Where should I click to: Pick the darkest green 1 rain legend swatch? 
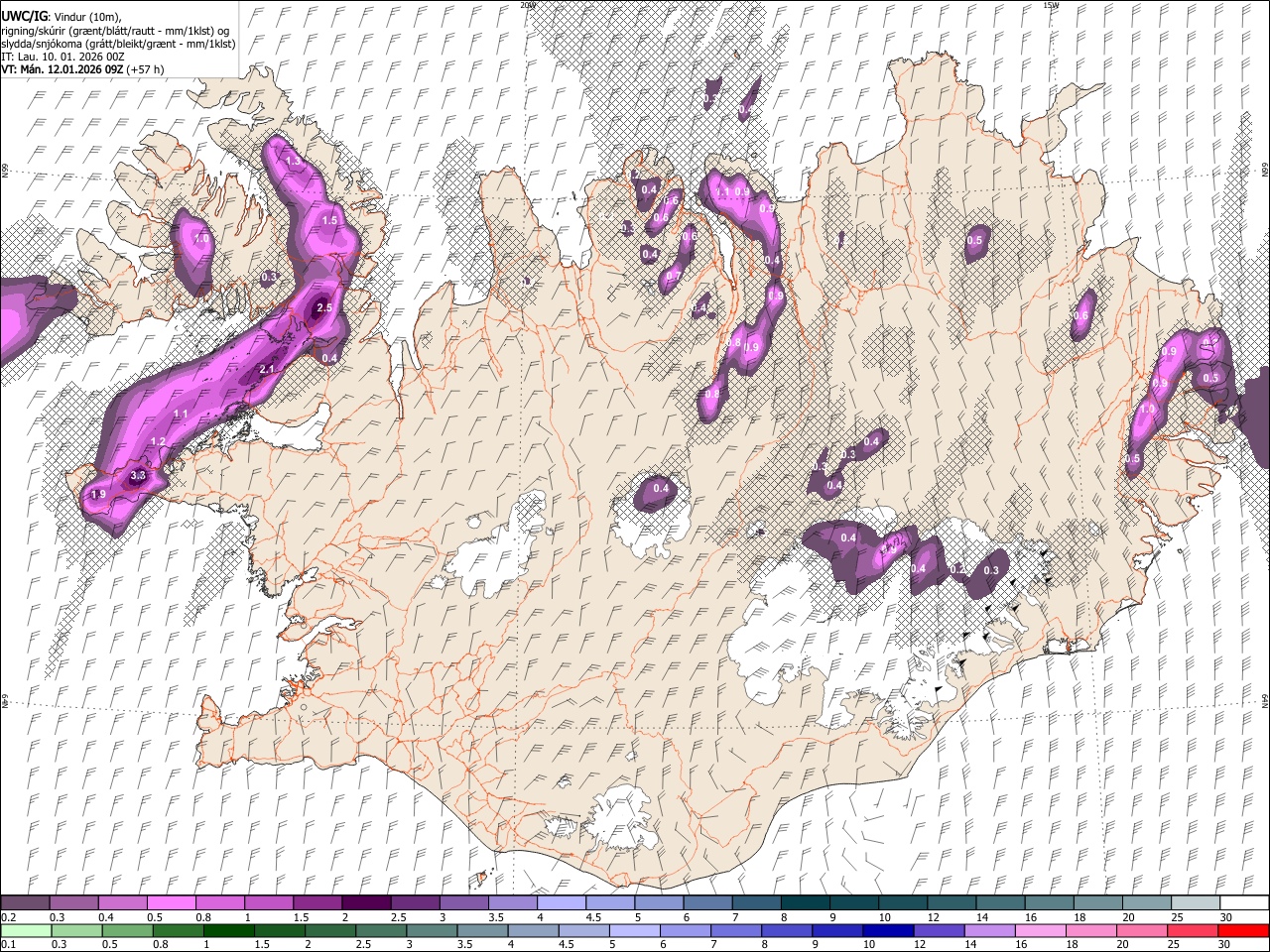click(228, 930)
